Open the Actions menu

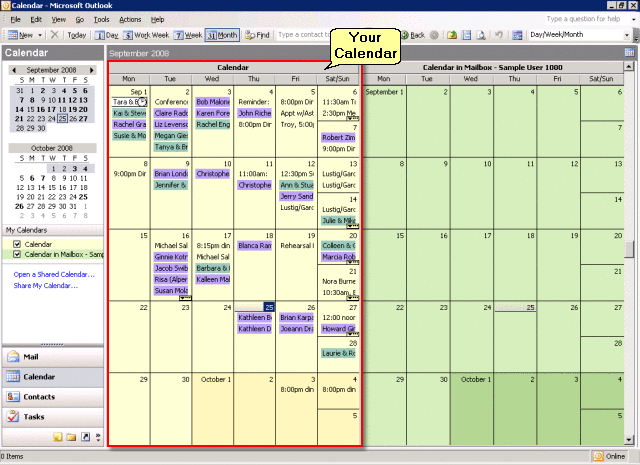click(130, 19)
